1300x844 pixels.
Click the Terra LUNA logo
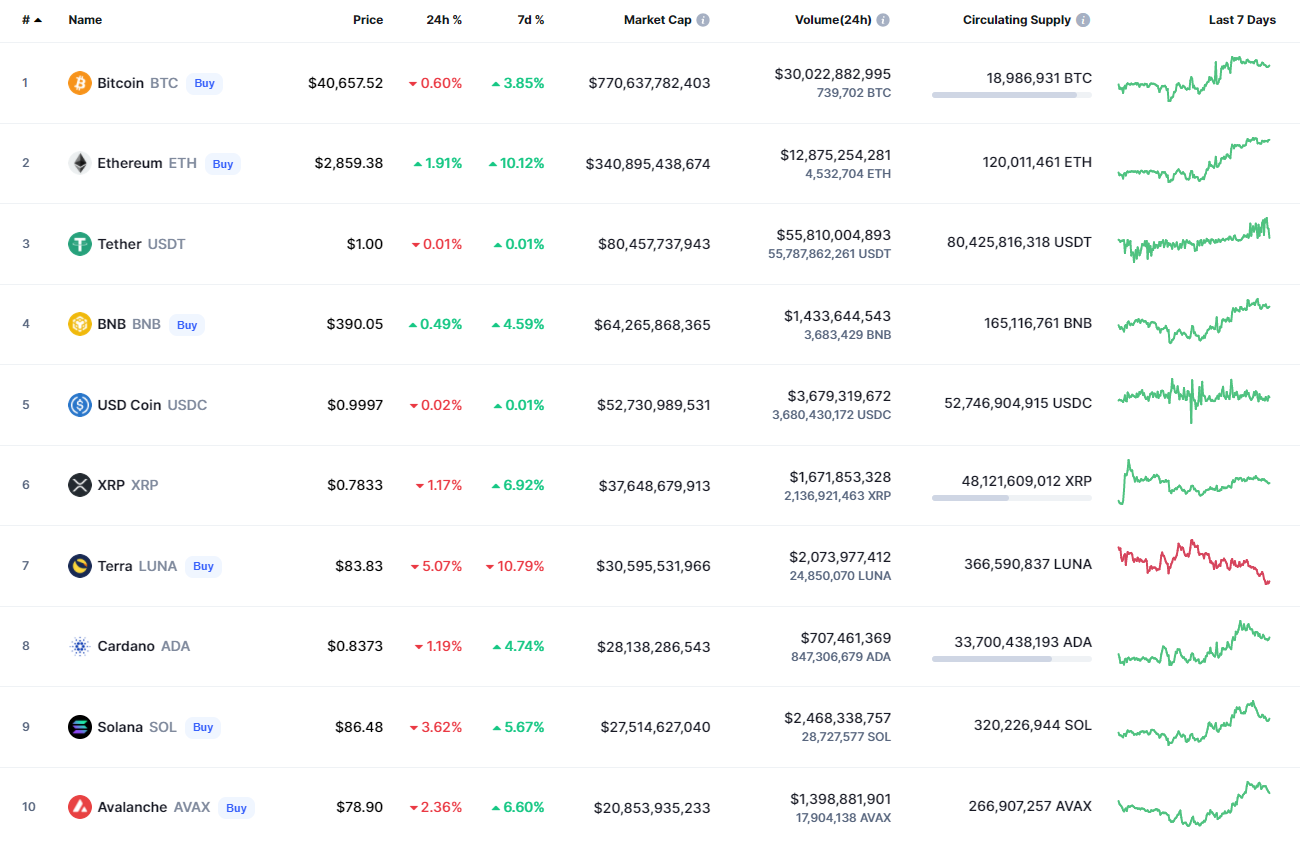(80, 566)
